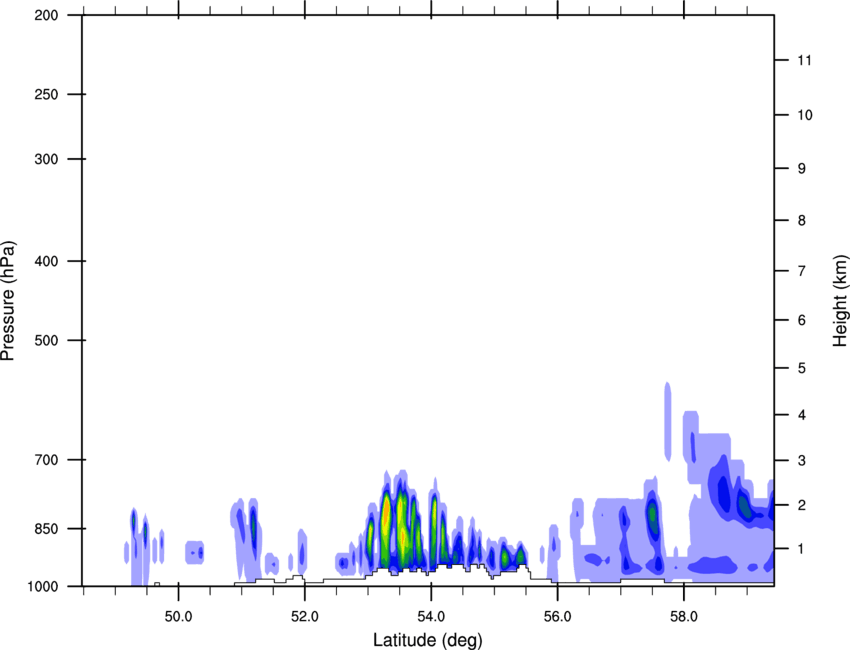Click the Latitude (deg) axis title
The width and height of the screenshot is (850, 650).
[427, 640]
